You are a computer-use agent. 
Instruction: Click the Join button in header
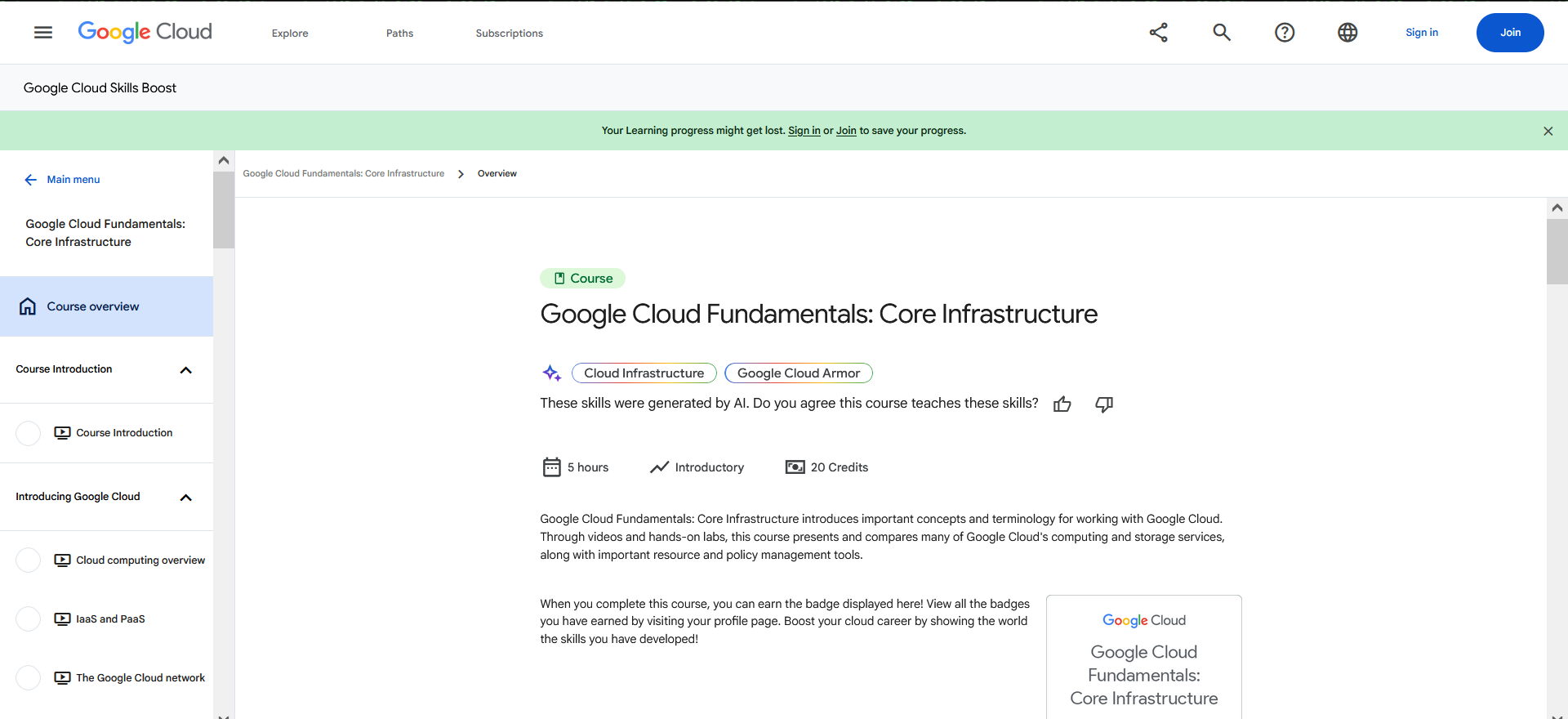click(x=1510, y=33)
